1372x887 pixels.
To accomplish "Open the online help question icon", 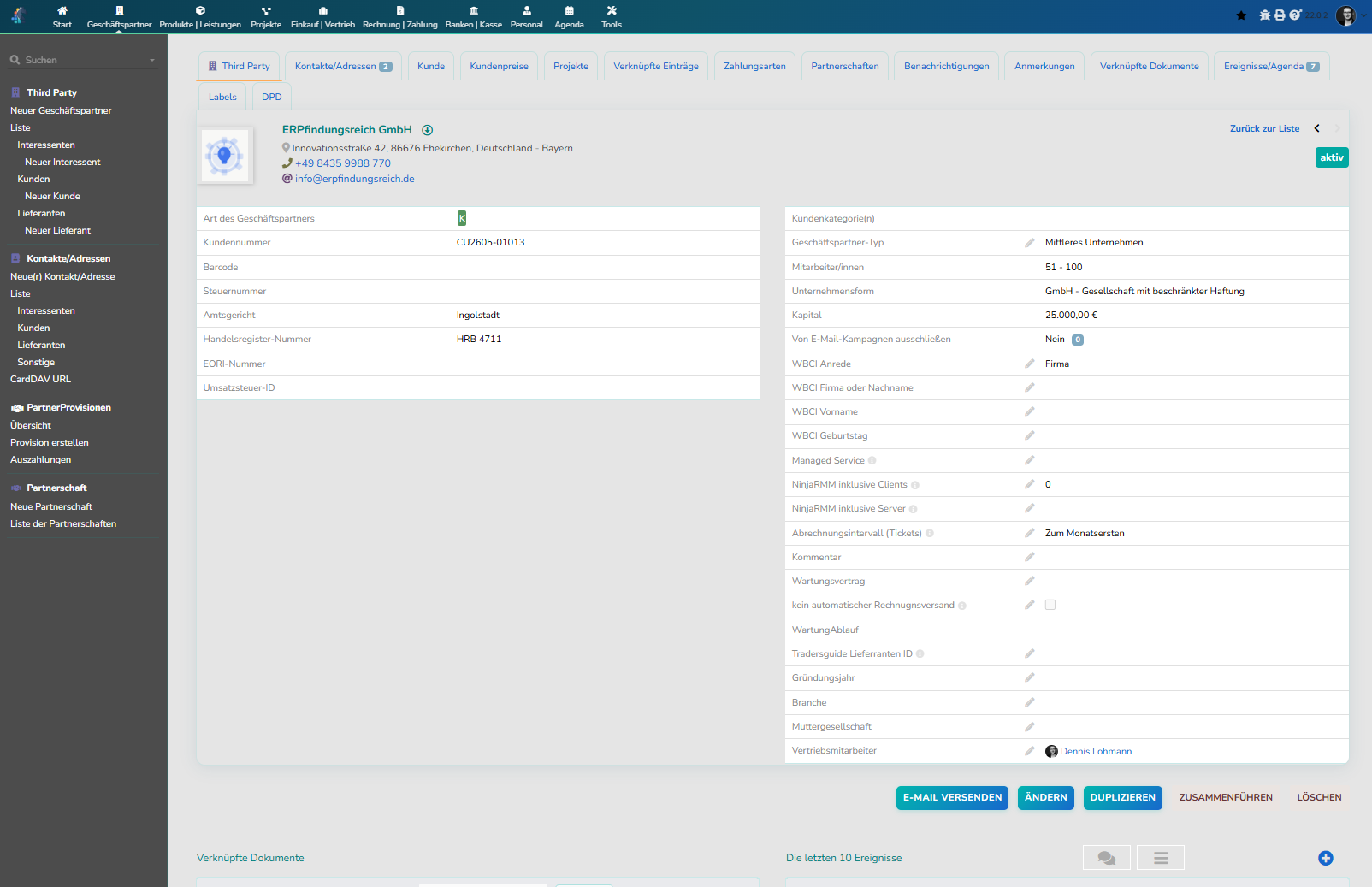I will click(x=1294, y=15).
